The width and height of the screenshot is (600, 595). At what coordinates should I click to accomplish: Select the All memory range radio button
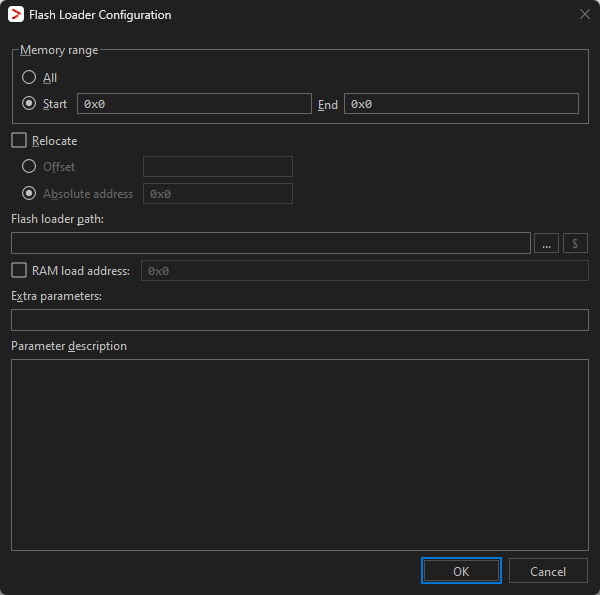(29, 77)
